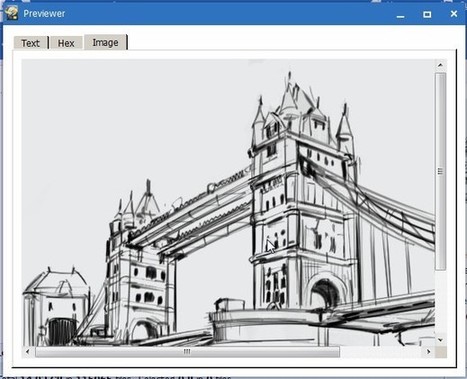Switch to the Text tab
467x379 pixels.
(x=30, y=43)
